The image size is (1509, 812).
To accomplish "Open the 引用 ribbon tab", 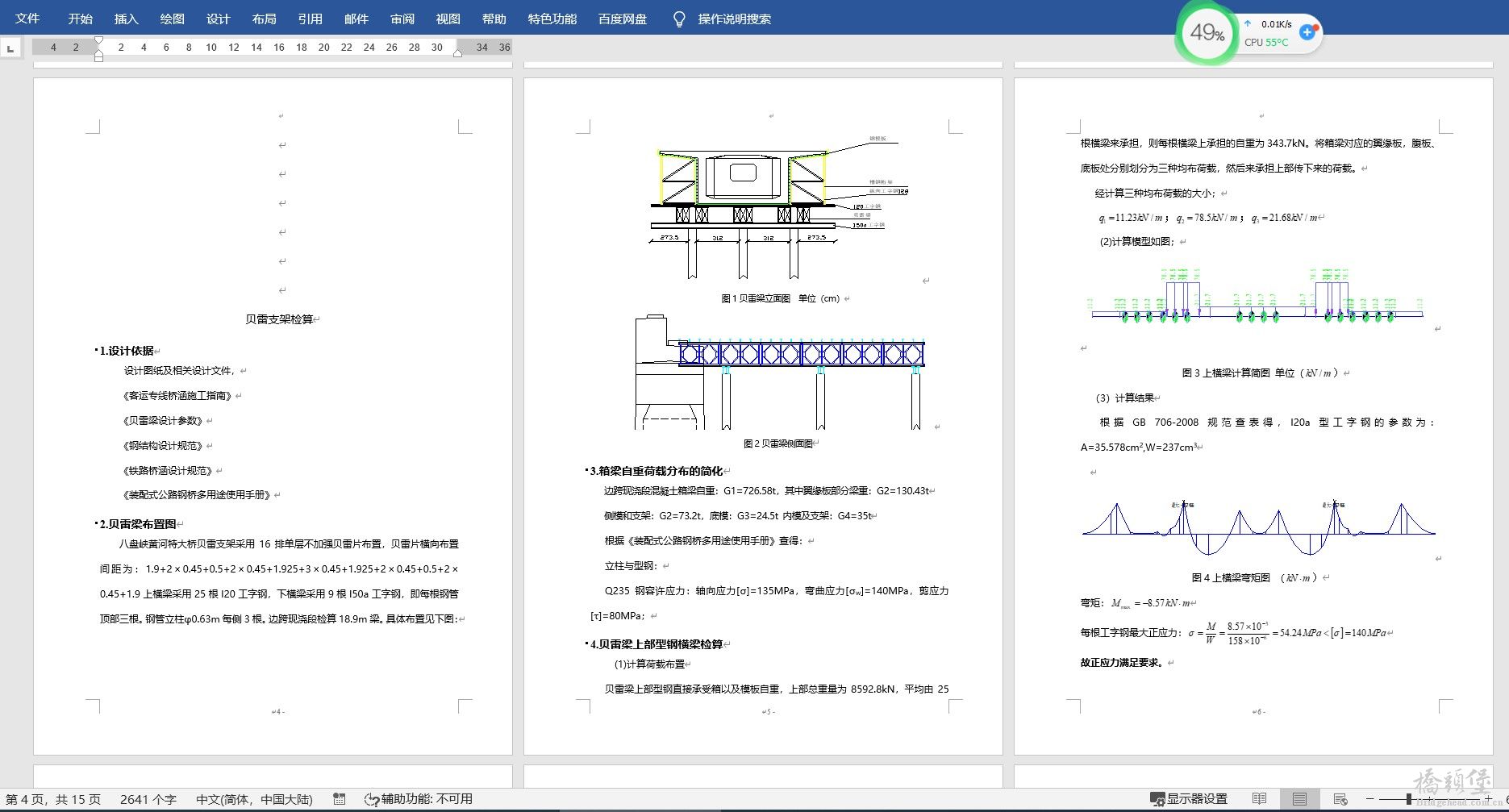I will [310, 19].
